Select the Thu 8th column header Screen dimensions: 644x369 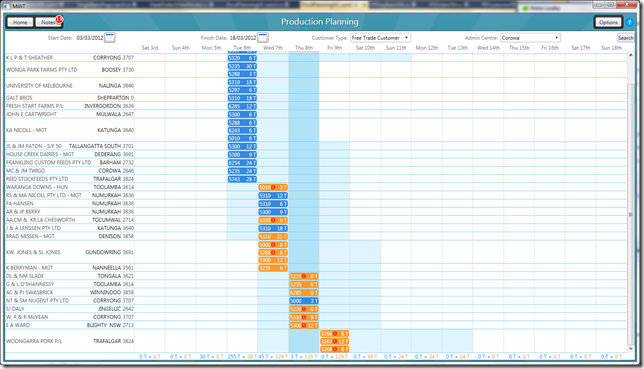304,48
